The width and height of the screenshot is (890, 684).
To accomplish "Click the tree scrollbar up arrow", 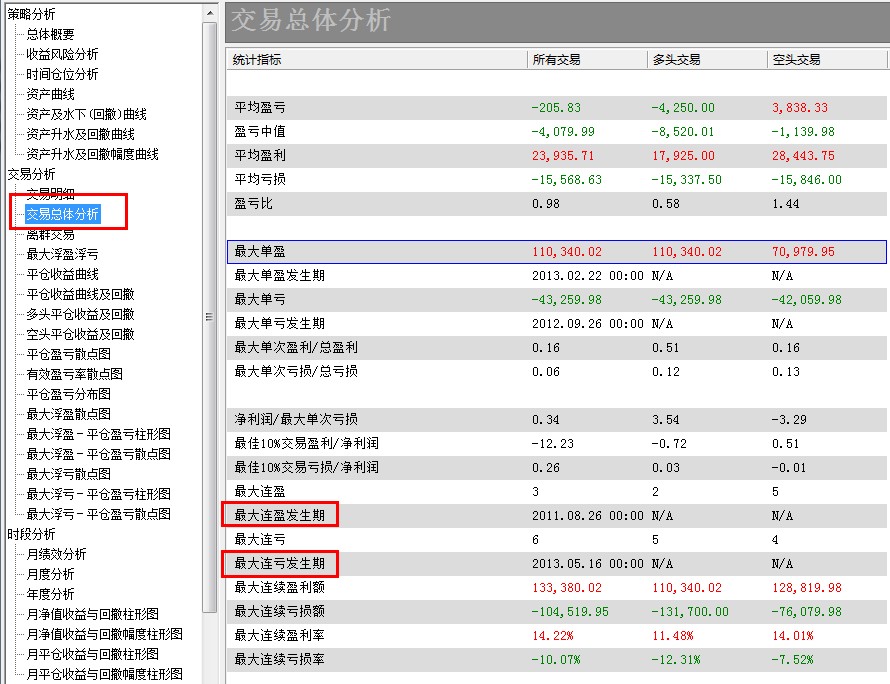I will [210, 12].
